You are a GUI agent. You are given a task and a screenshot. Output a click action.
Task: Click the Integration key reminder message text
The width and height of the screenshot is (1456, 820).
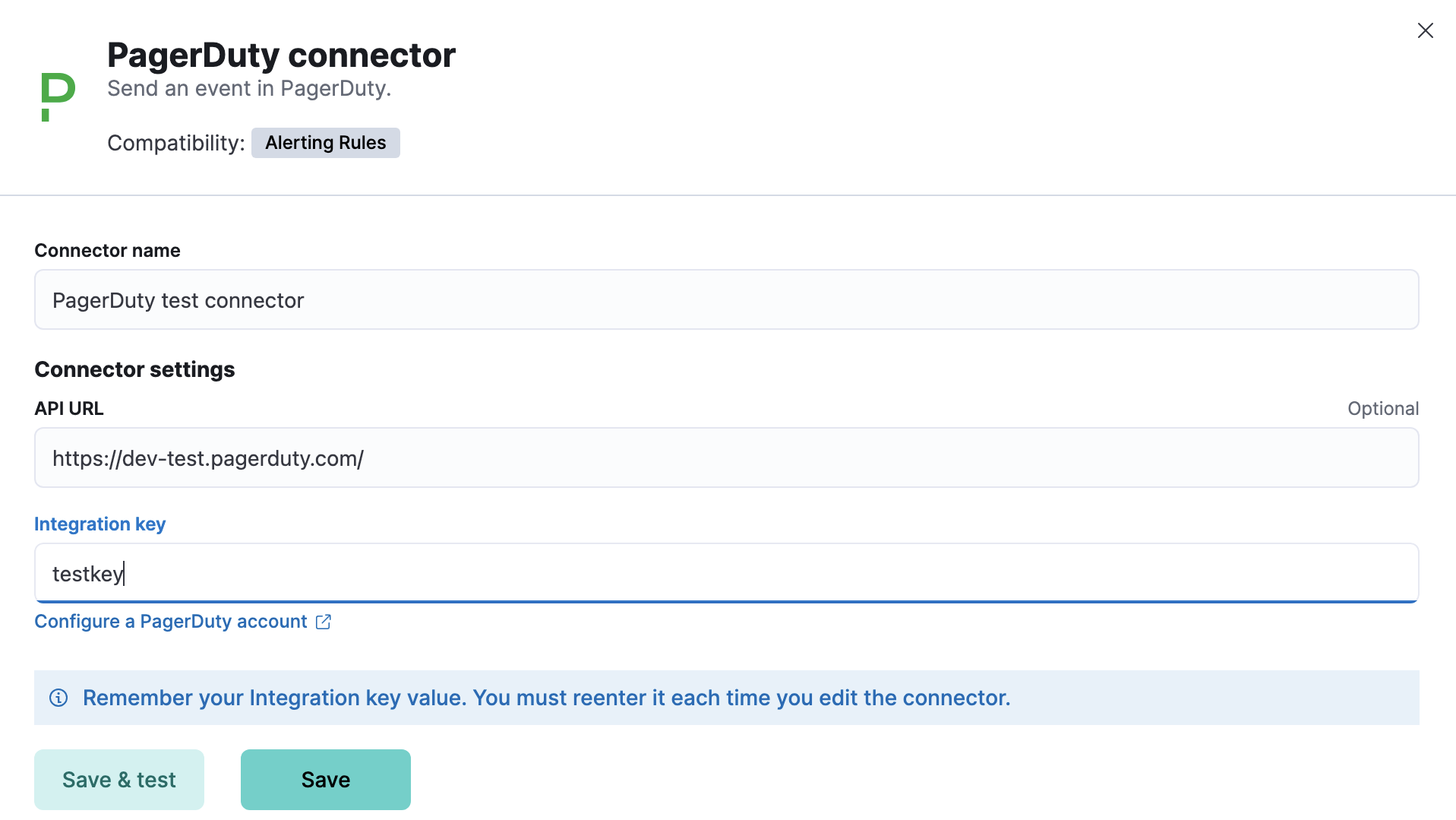[x=546, y=698]
